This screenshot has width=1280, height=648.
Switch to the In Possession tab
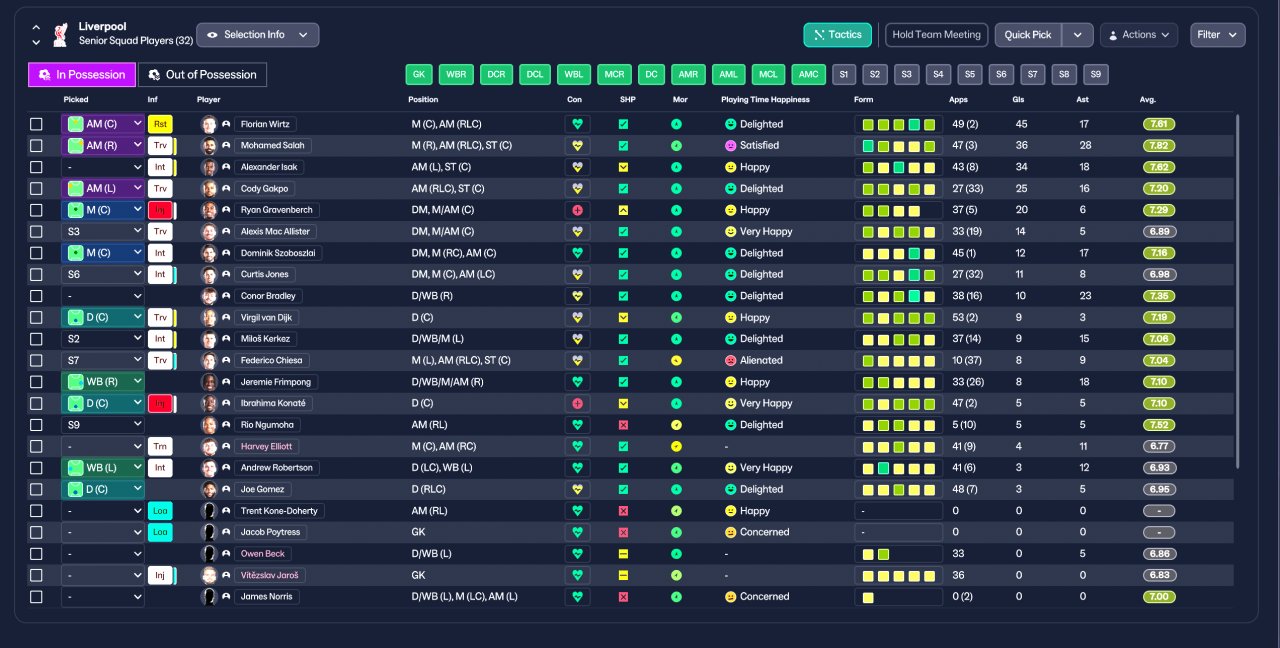pyautogui.click(x=82, y=75)
